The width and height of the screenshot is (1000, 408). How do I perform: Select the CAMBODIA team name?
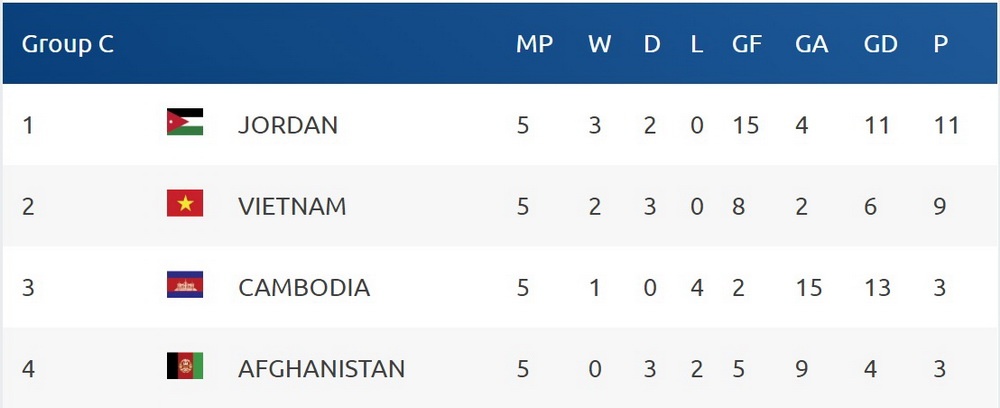click(304, 288)
